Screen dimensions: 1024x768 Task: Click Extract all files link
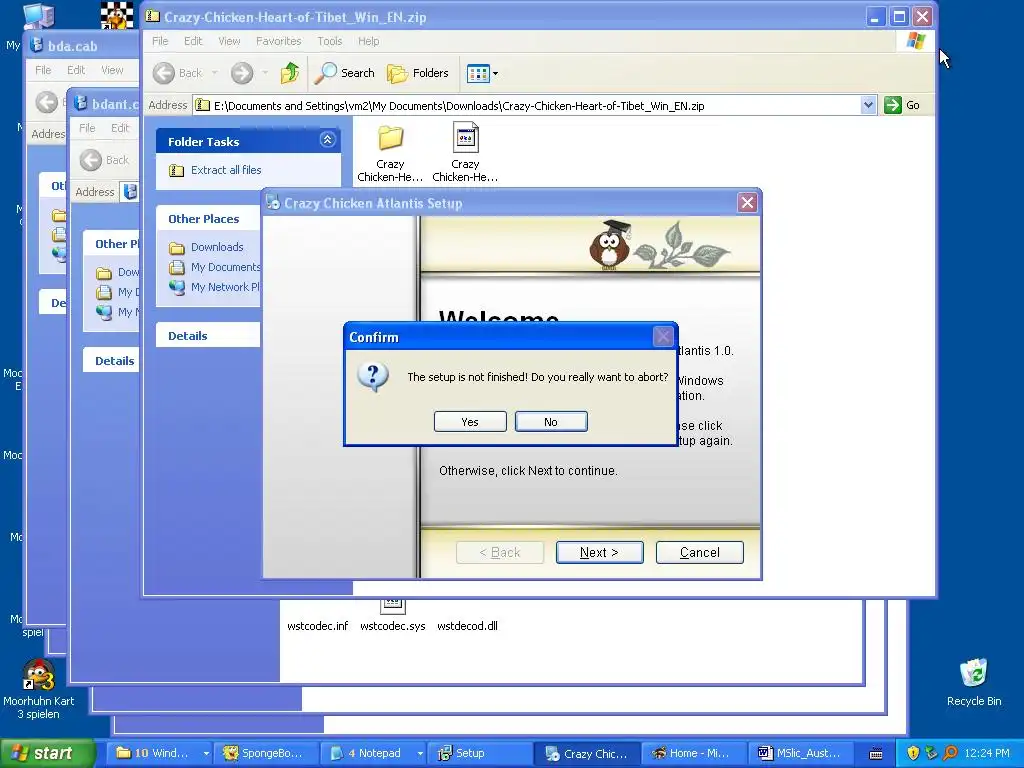(x=226, y=170)
